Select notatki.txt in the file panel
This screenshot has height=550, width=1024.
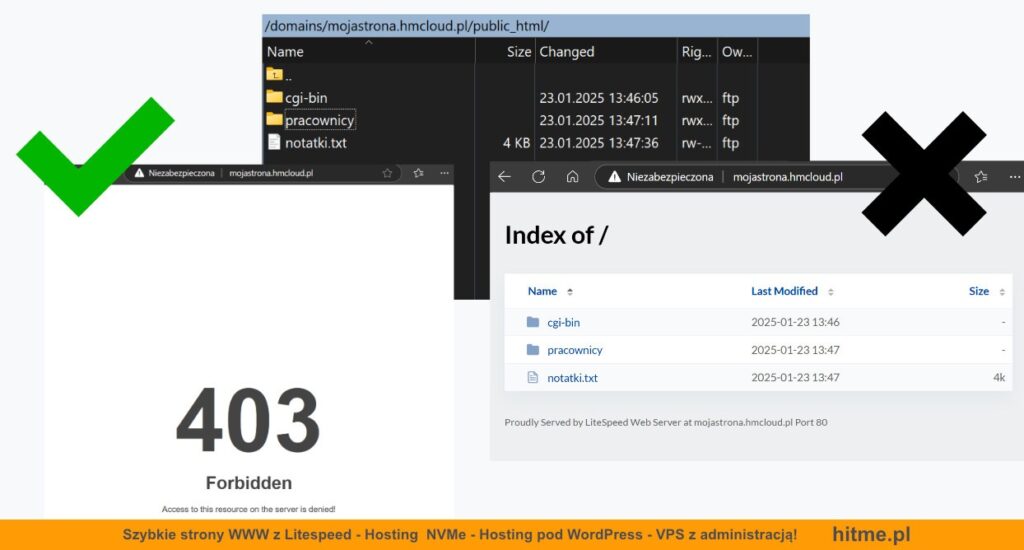pos(315,143)
